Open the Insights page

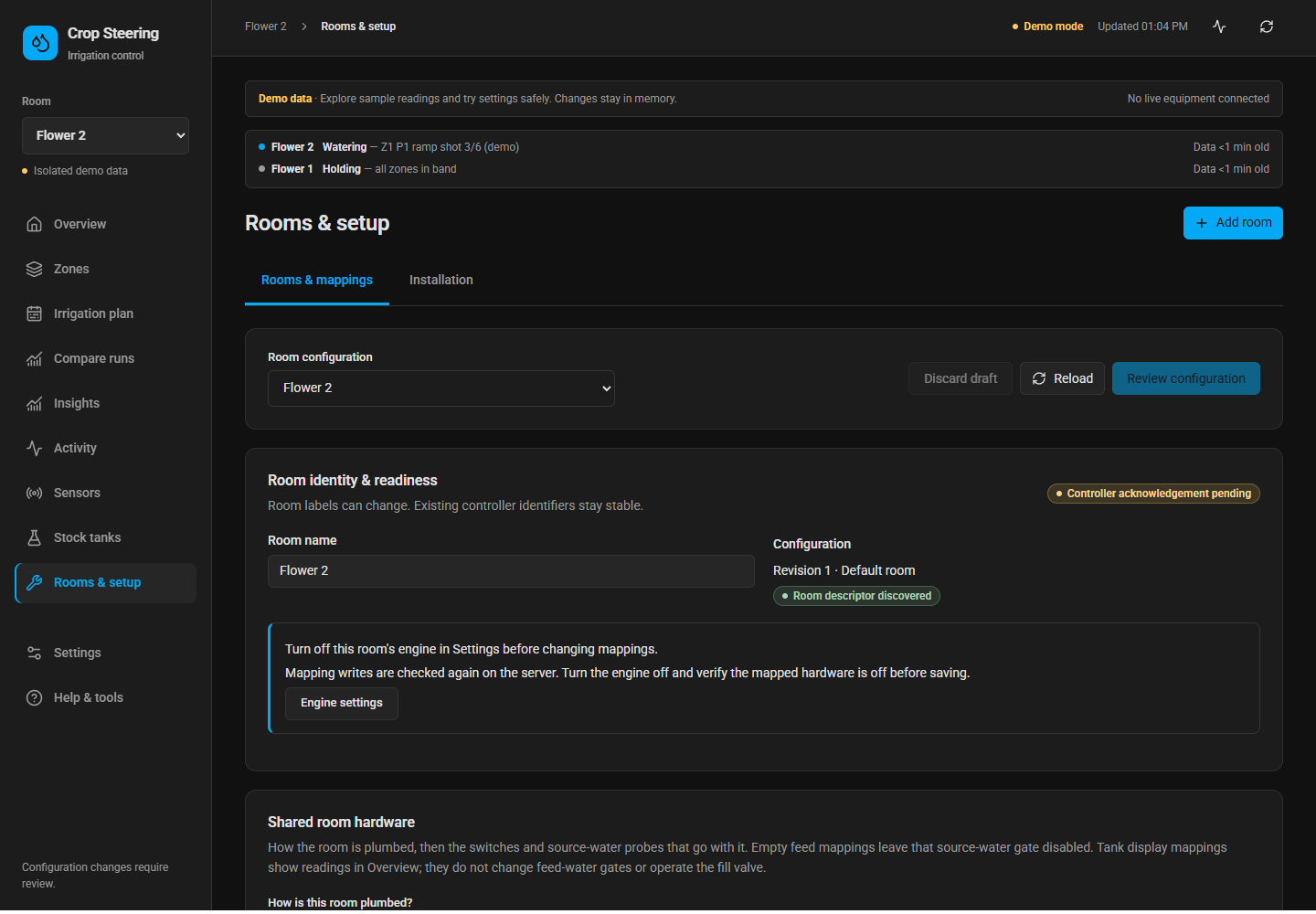click(x=106, y=403)
